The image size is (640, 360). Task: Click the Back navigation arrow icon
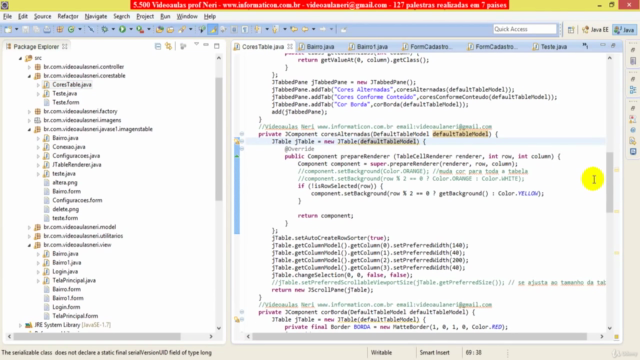(x=305, y=29)
